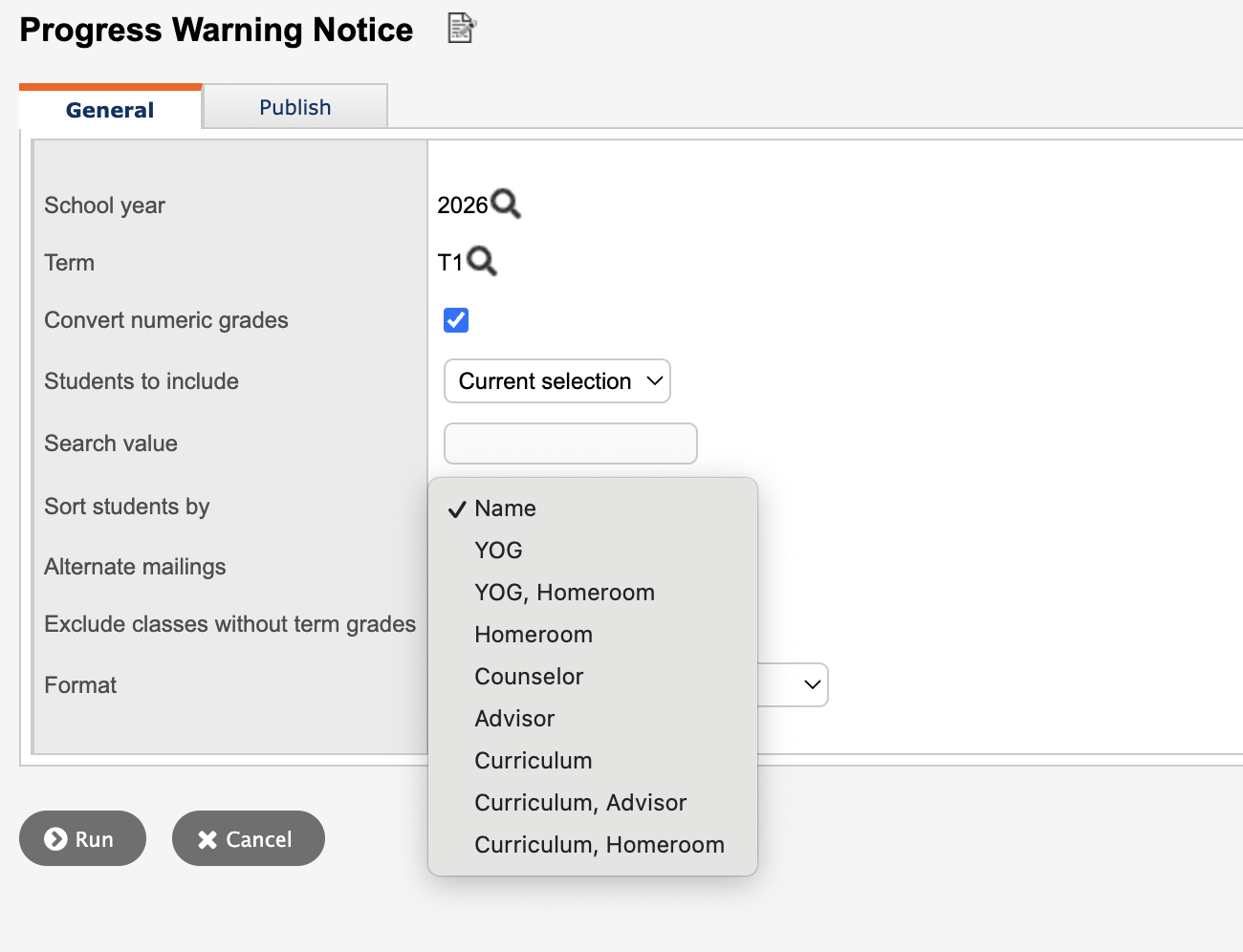Switch to the Publish tab
Image resolution: width=1243 pixels, height=952 pixels.
[294, 107]
